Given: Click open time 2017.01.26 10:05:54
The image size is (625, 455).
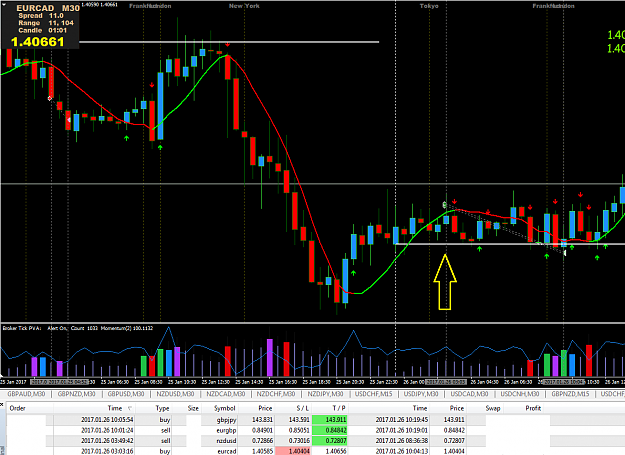Looking at the screenshot, I should click(107, 420).
